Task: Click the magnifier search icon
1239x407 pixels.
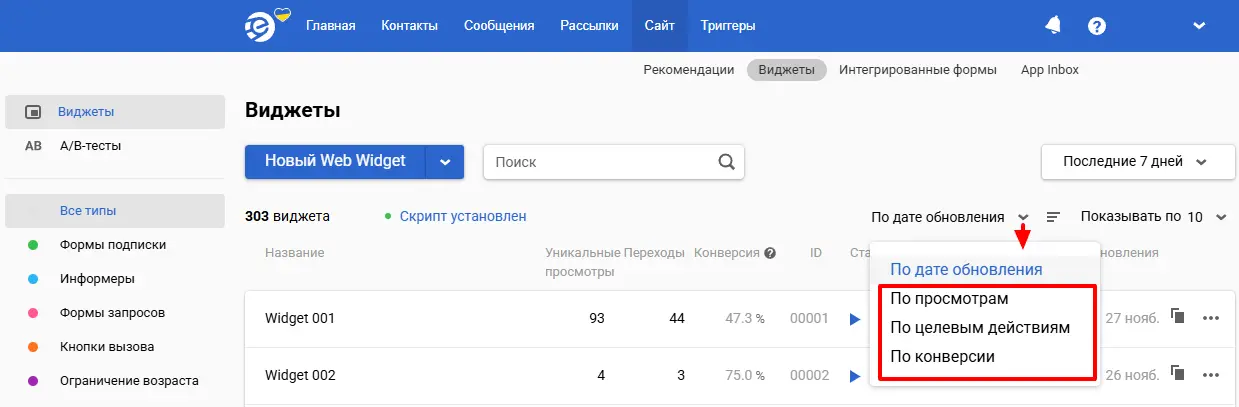Action: (726, 162)
